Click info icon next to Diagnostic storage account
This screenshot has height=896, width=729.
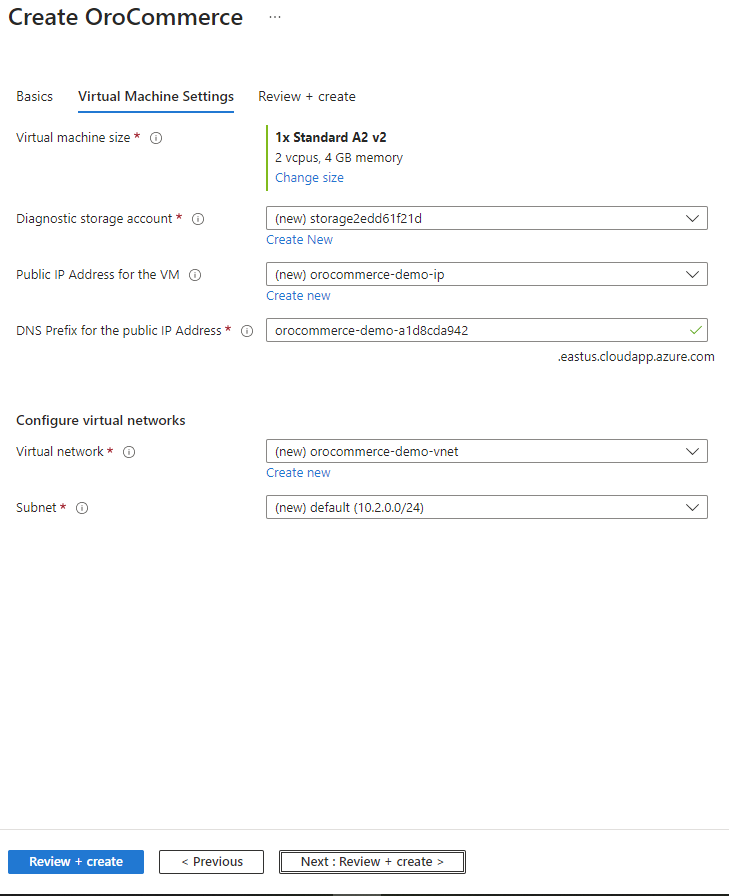pyautogui.click(x=198, y=219)
